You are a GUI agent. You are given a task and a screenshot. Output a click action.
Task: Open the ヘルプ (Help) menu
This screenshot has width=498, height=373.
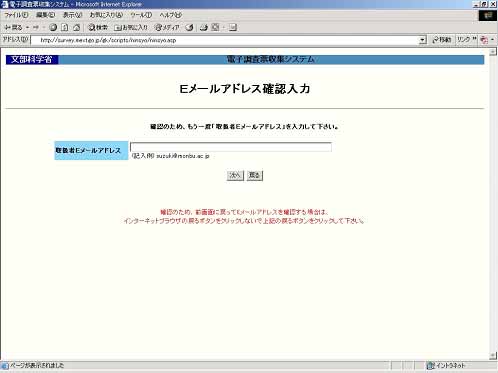click(x=170, y=15)
